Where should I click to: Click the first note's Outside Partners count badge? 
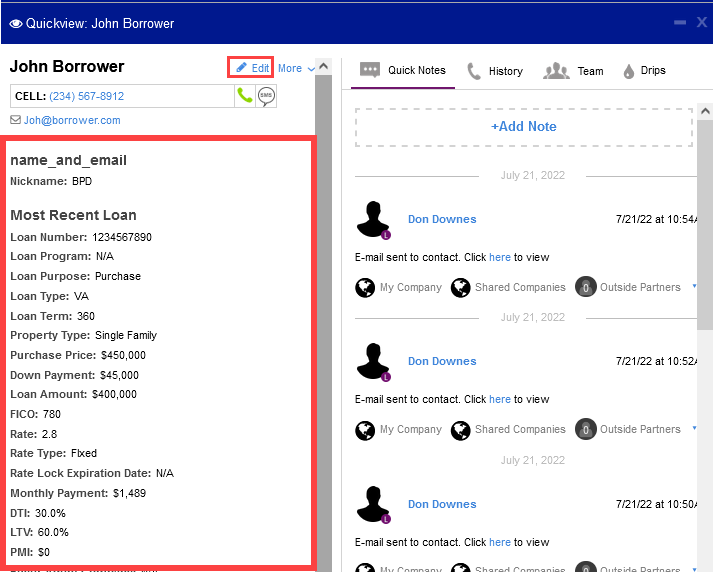point(585,288)
